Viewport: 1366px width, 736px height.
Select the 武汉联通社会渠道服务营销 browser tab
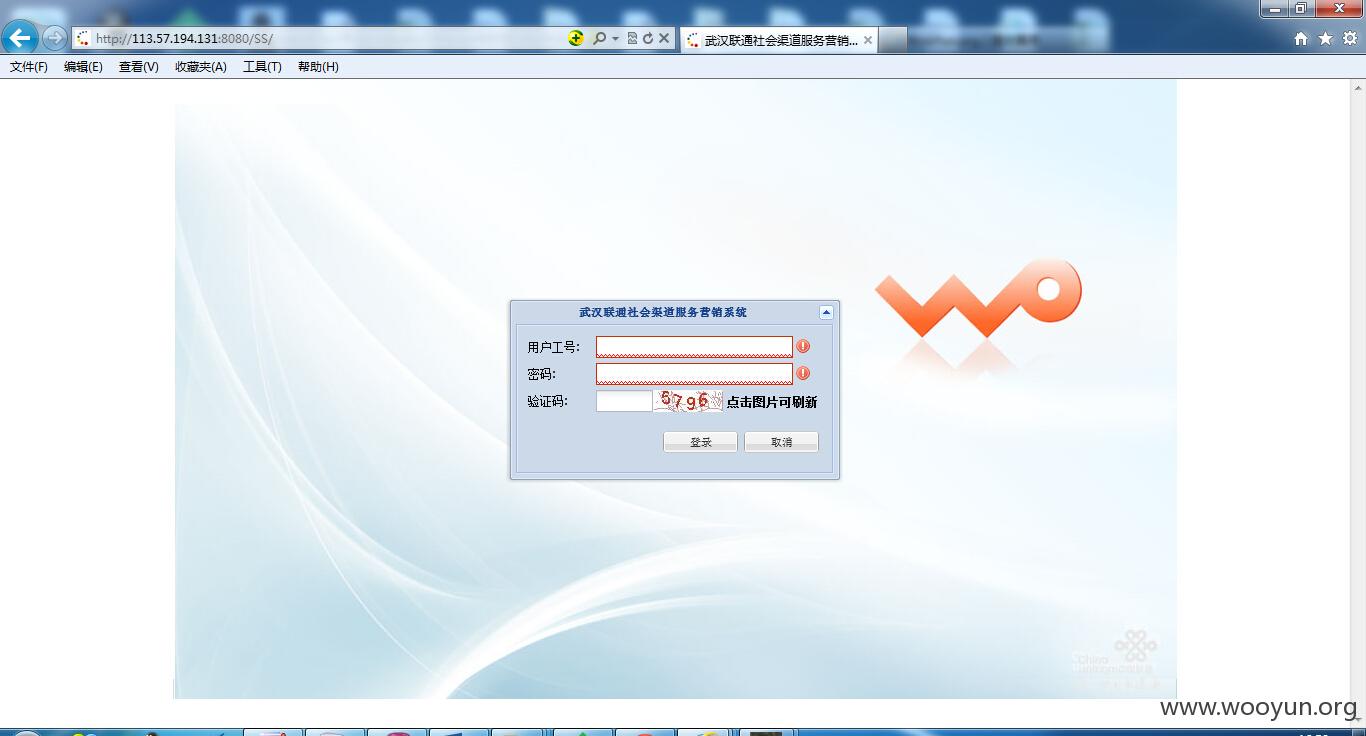(779, 40)
